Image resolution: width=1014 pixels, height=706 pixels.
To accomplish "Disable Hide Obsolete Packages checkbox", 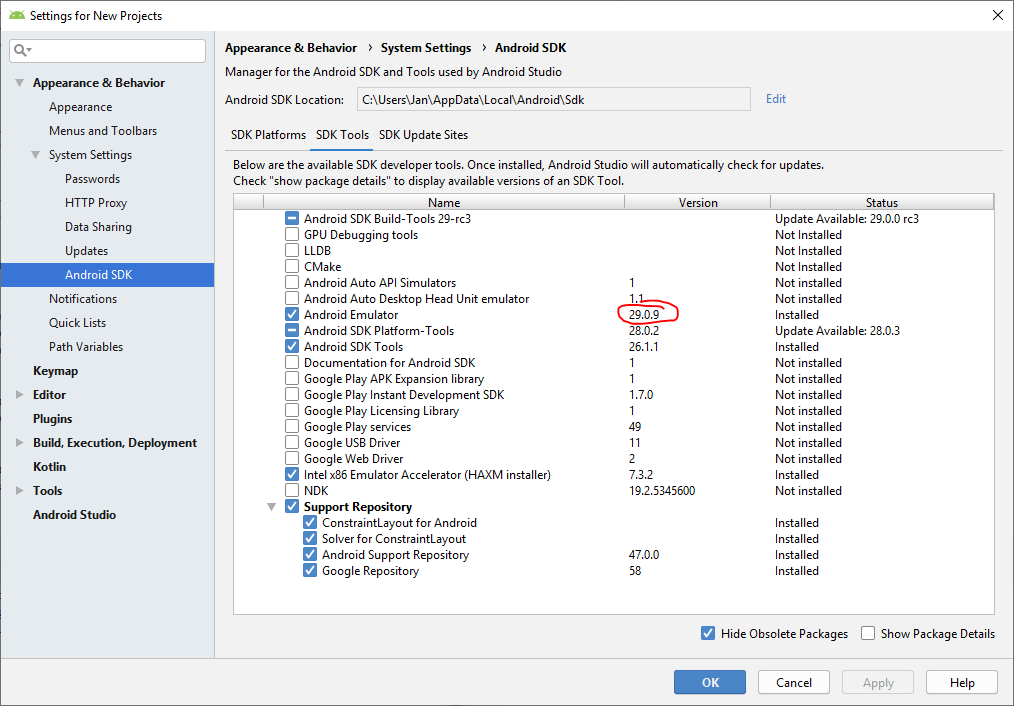I will point(708,634).
